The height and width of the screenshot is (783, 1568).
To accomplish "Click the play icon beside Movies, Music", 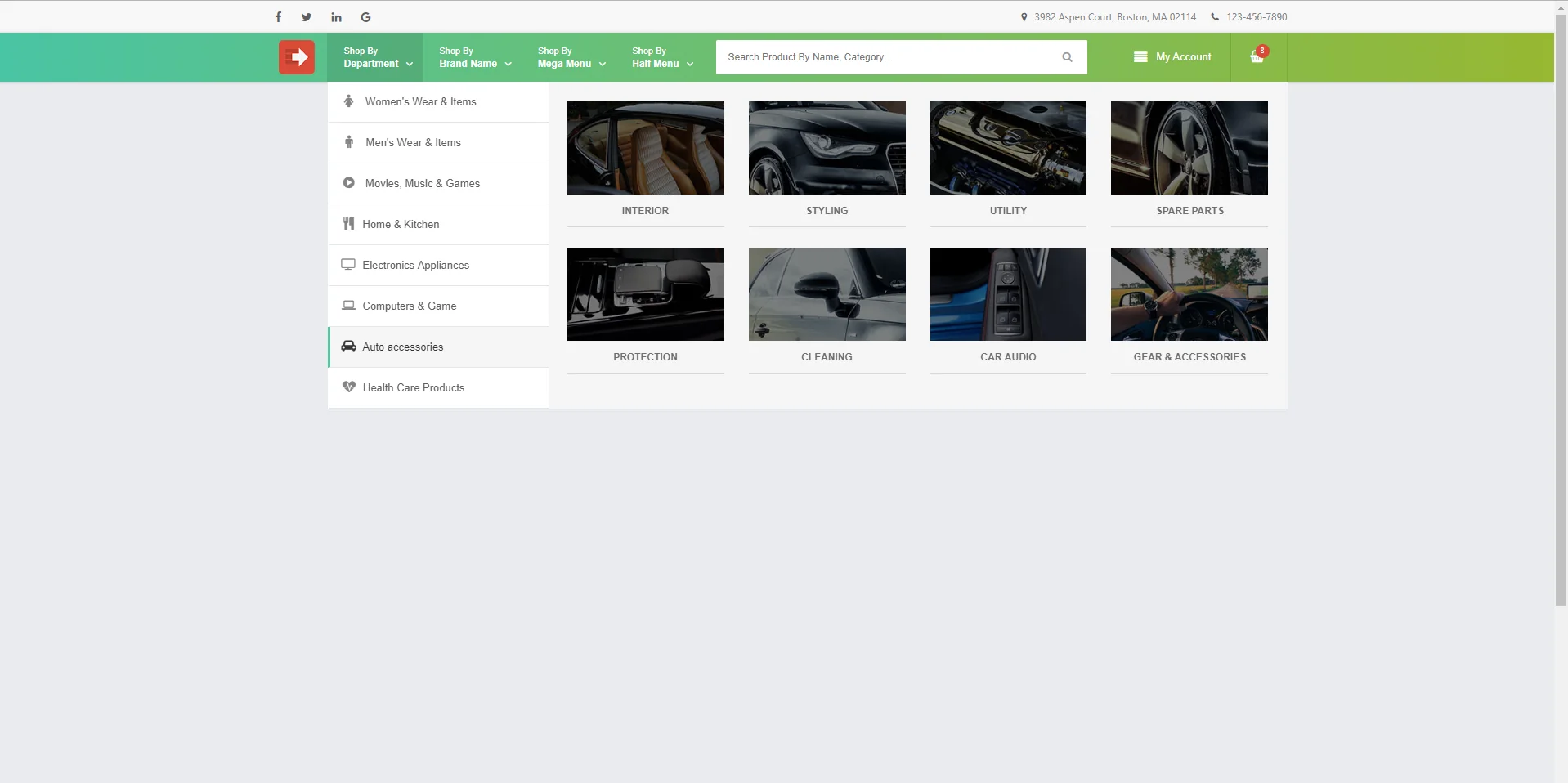I will point(349,183).
